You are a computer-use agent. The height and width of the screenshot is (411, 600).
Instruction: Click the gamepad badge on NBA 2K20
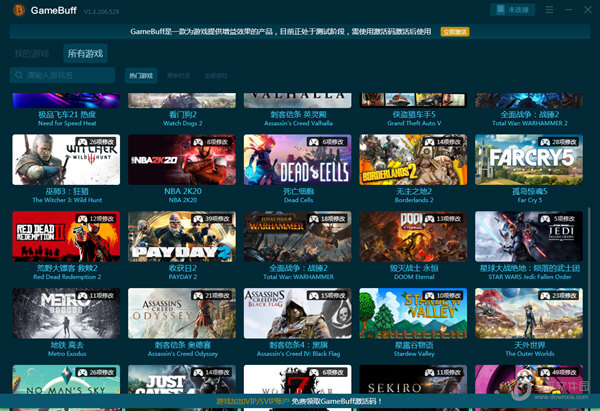(212, 142)
